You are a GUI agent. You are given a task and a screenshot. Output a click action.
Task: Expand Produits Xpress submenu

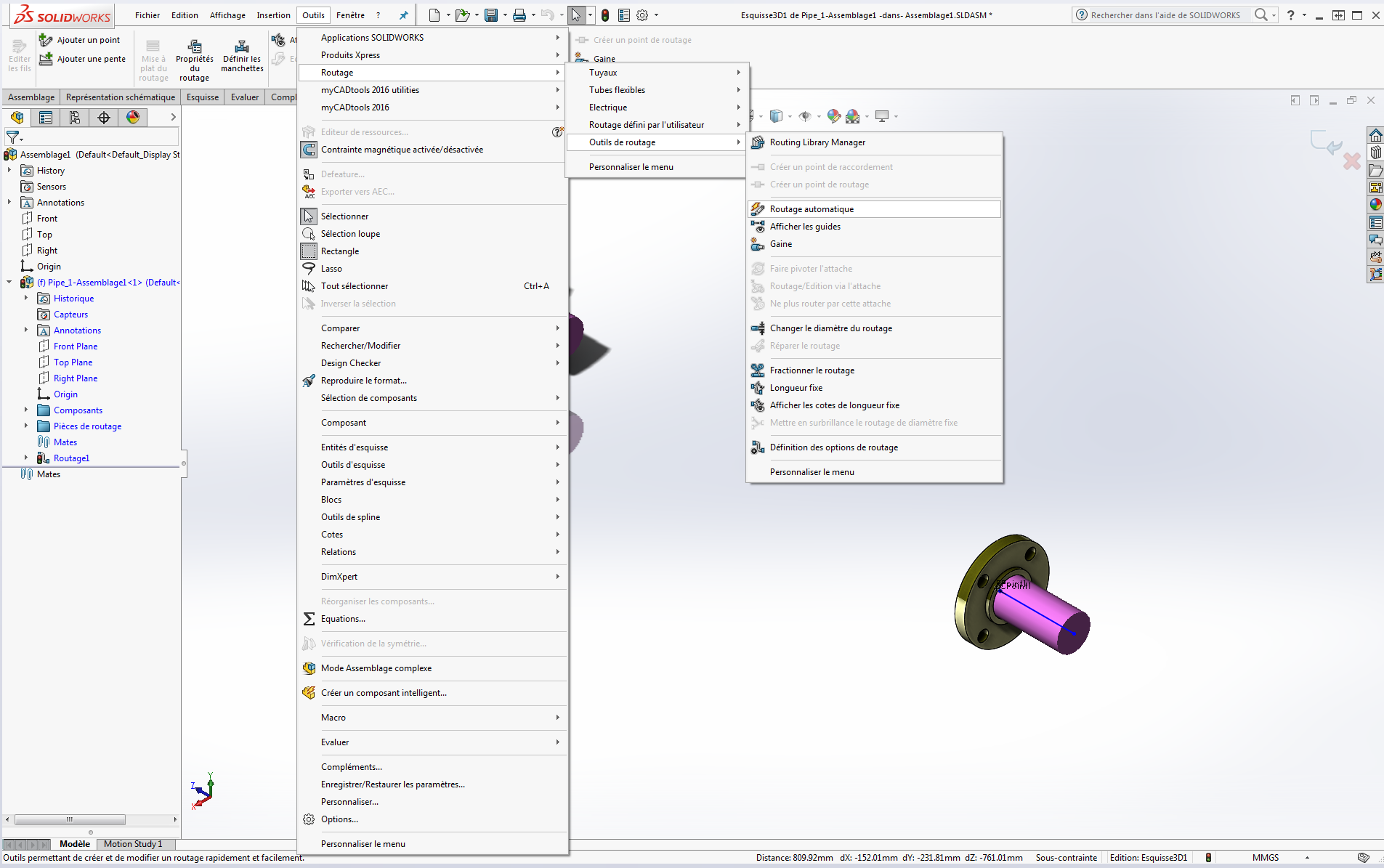point(432,55)
